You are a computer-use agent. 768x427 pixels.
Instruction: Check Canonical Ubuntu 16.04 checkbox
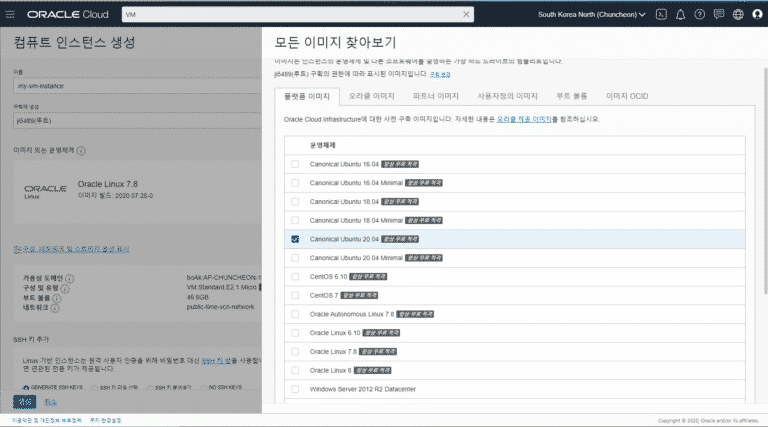click(295, 164)
